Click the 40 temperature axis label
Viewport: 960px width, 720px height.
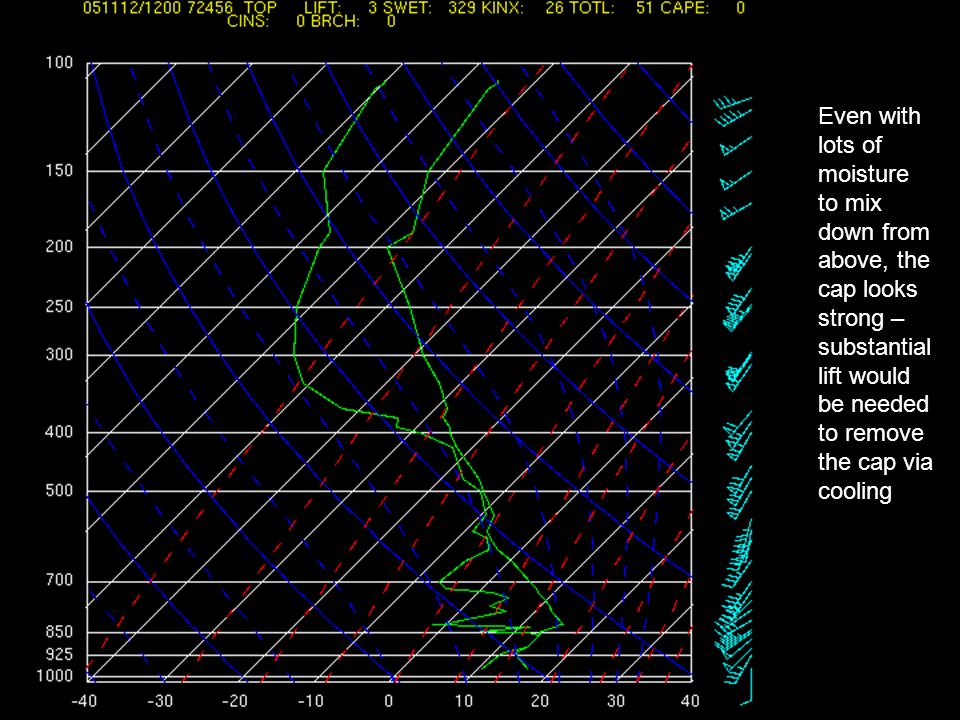tap(690, 701)
